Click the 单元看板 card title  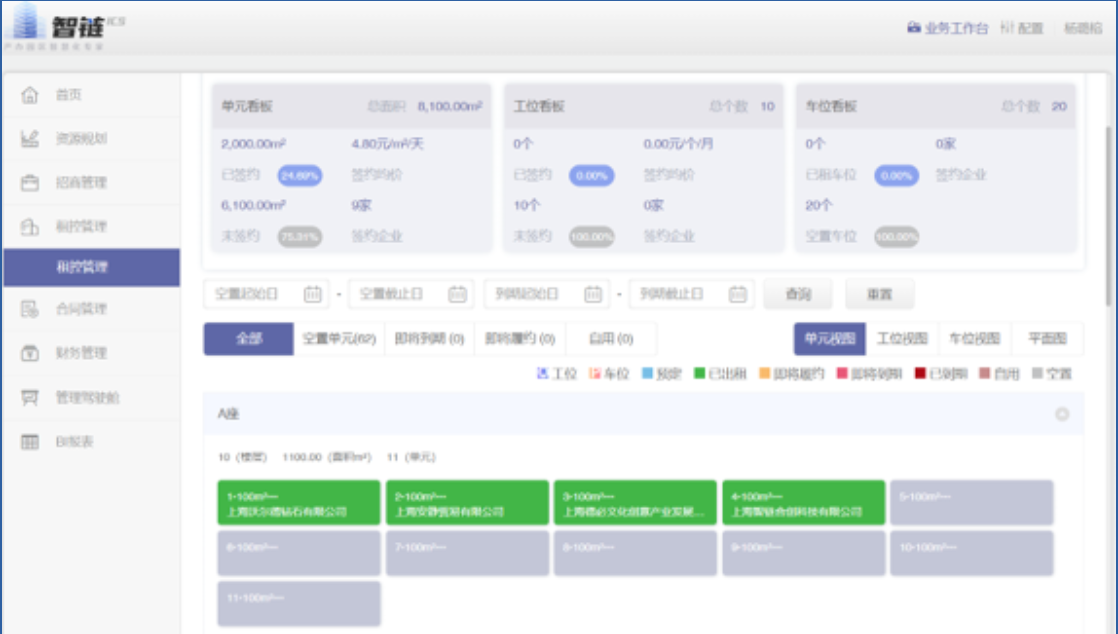(x=247, y=106)
